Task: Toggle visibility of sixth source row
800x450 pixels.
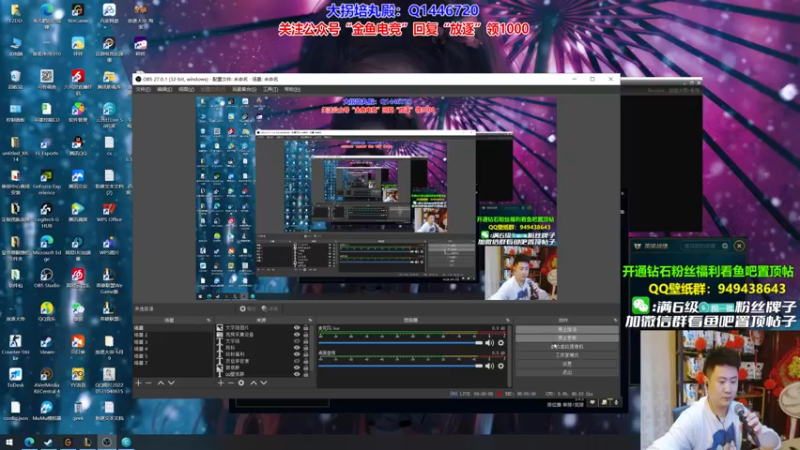Action: 297,361
